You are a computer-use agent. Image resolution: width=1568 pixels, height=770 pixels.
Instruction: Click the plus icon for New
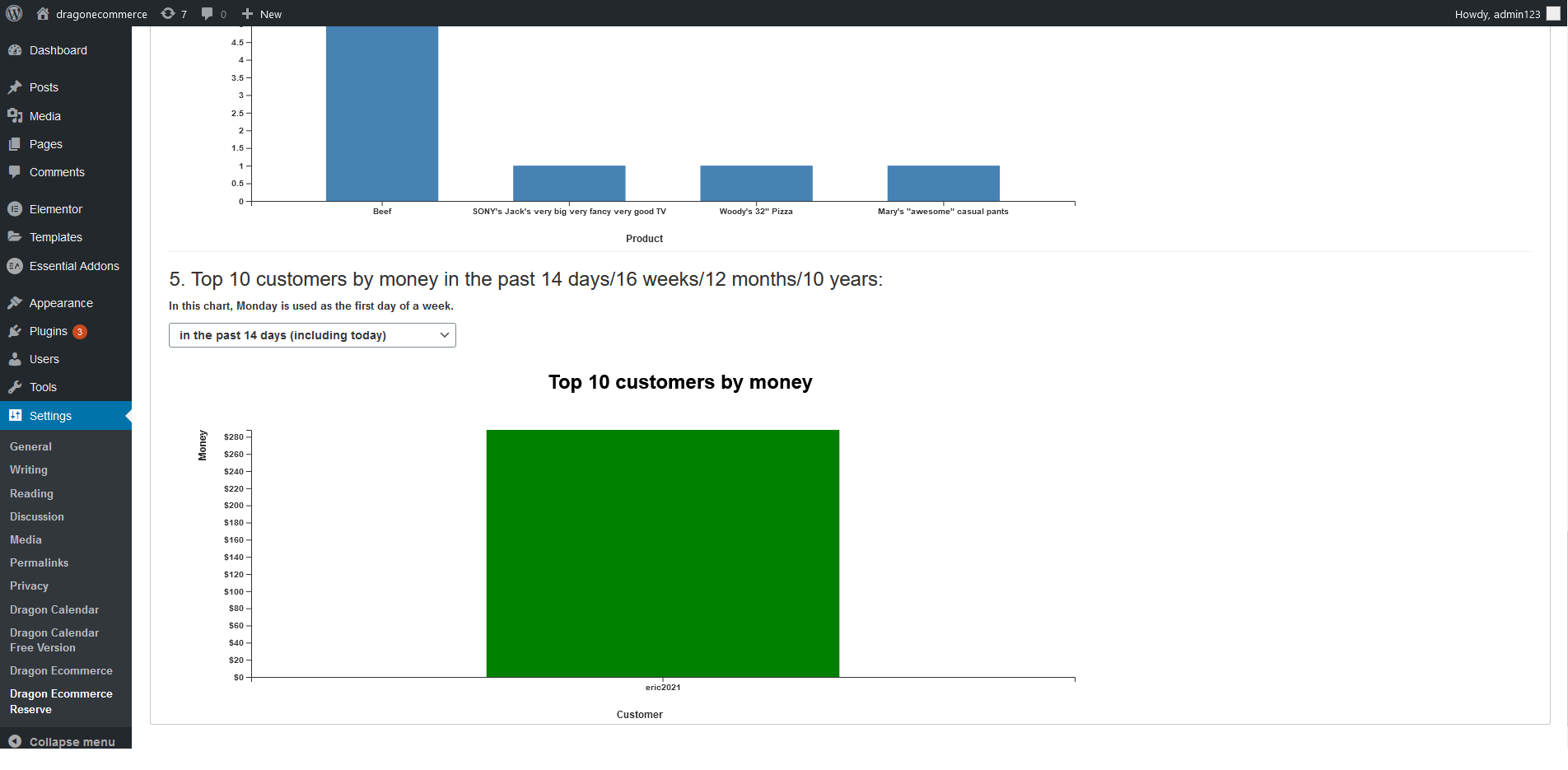pos(247,13)
